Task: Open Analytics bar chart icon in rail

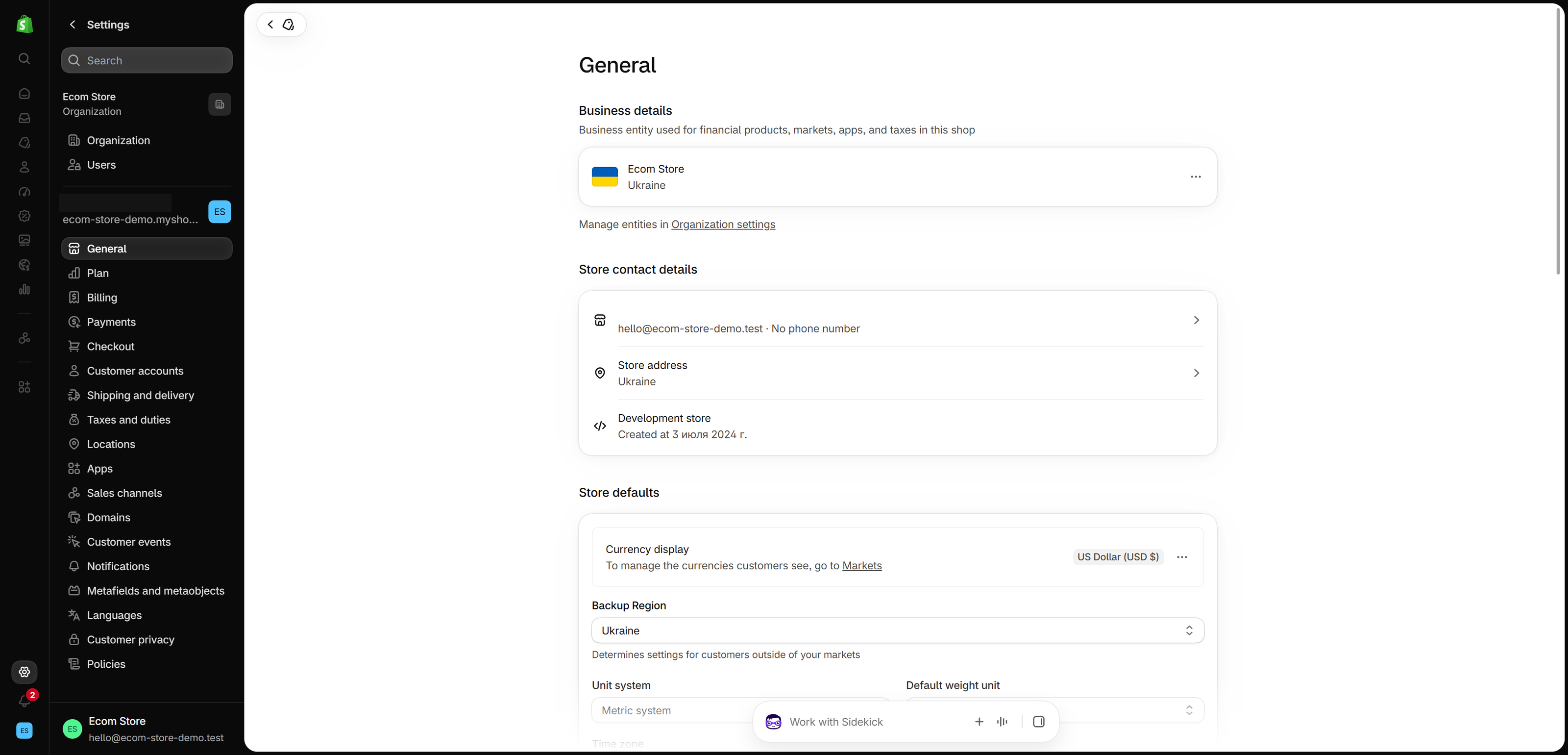Action: [x=24, y=289]
